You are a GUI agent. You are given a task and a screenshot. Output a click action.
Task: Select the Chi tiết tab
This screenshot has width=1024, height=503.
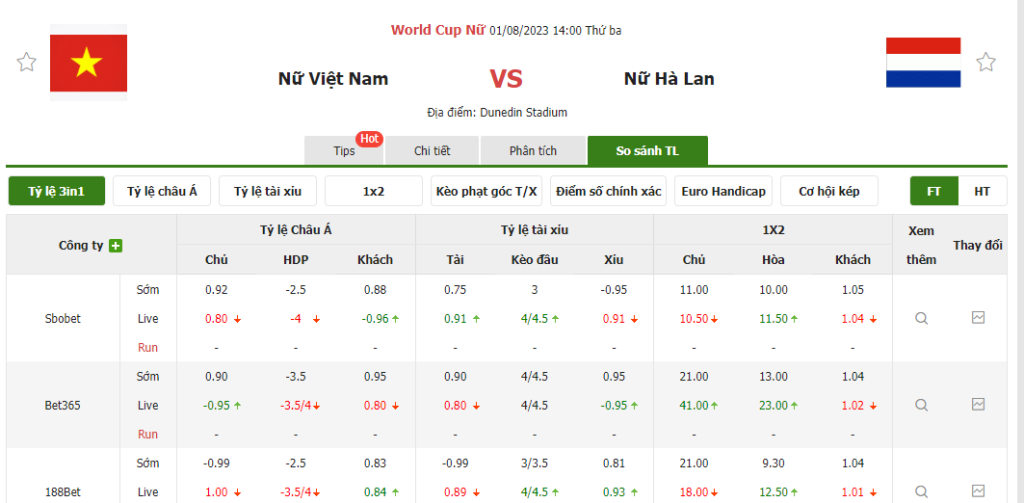click(x=432, y=151)
